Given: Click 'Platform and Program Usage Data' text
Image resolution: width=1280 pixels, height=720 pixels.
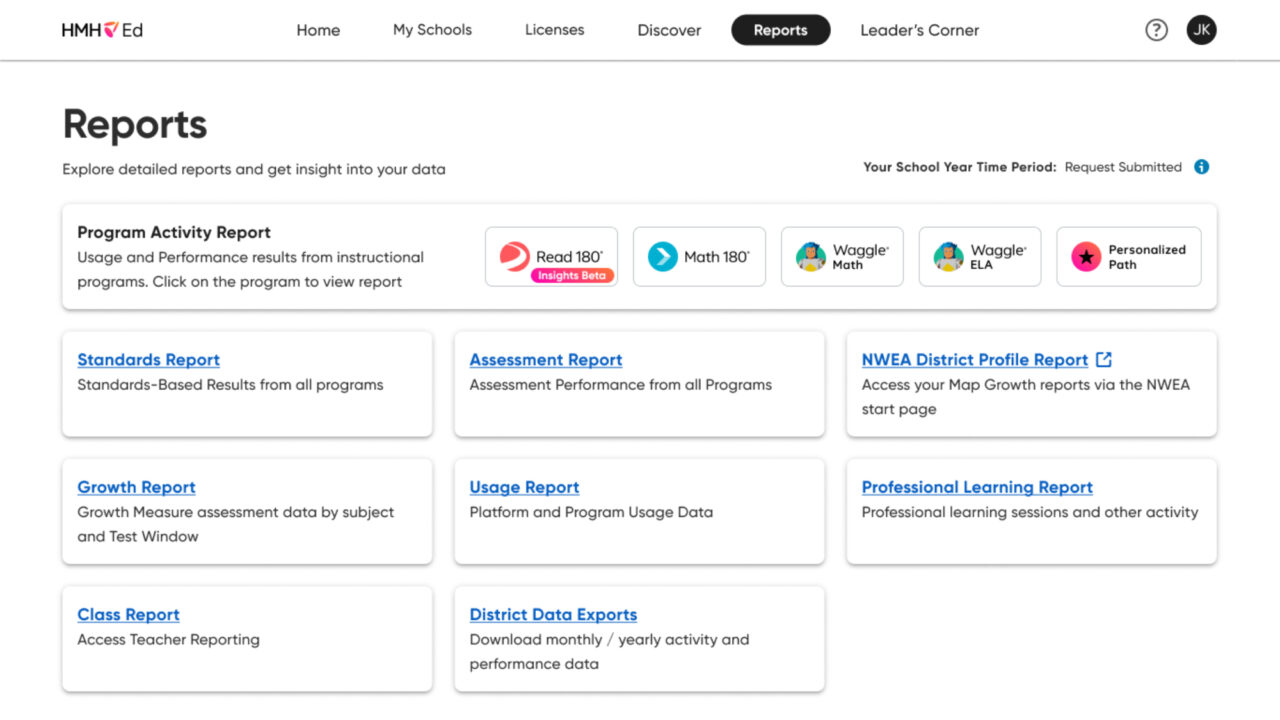Looking at the screenshot, I should 591,512.
